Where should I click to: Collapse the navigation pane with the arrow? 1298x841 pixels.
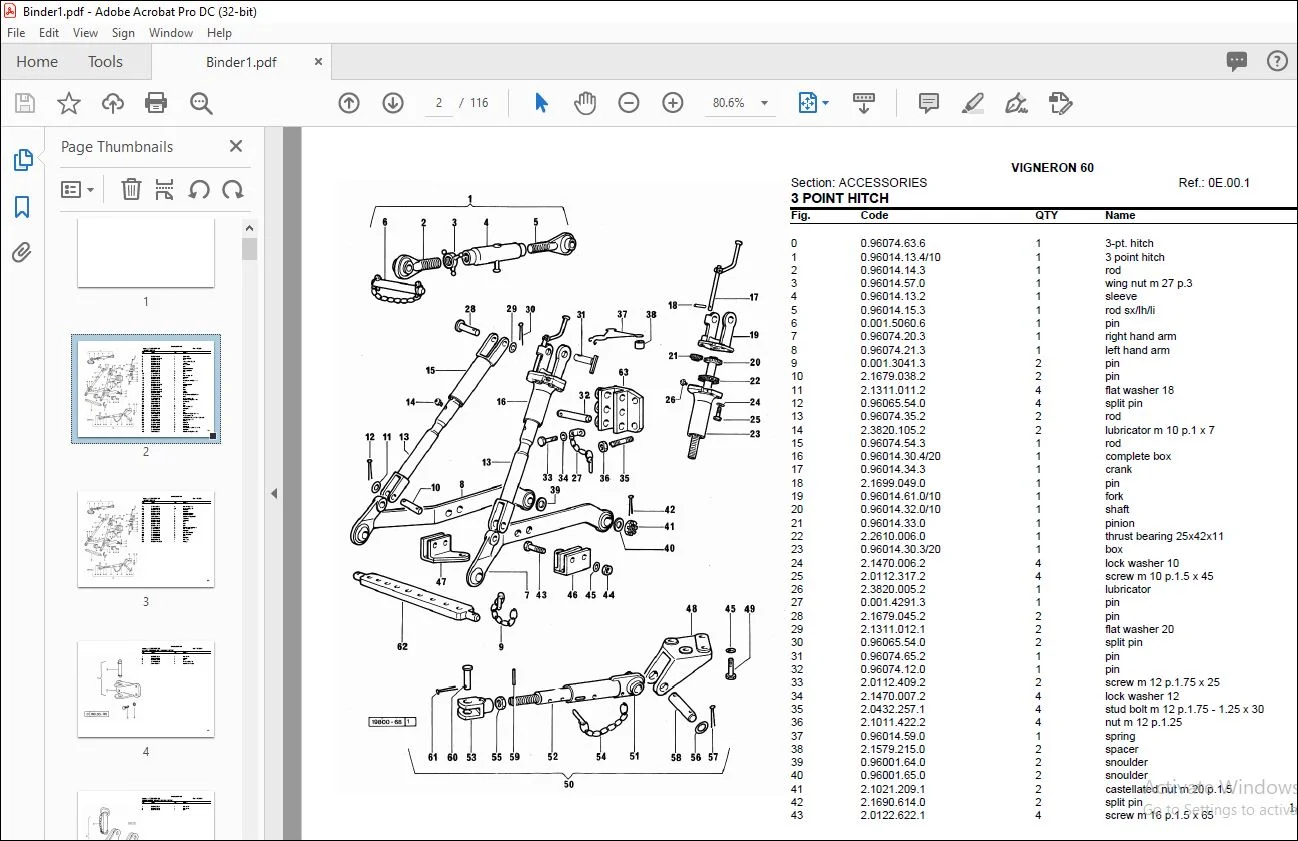[x=274, y=493]
